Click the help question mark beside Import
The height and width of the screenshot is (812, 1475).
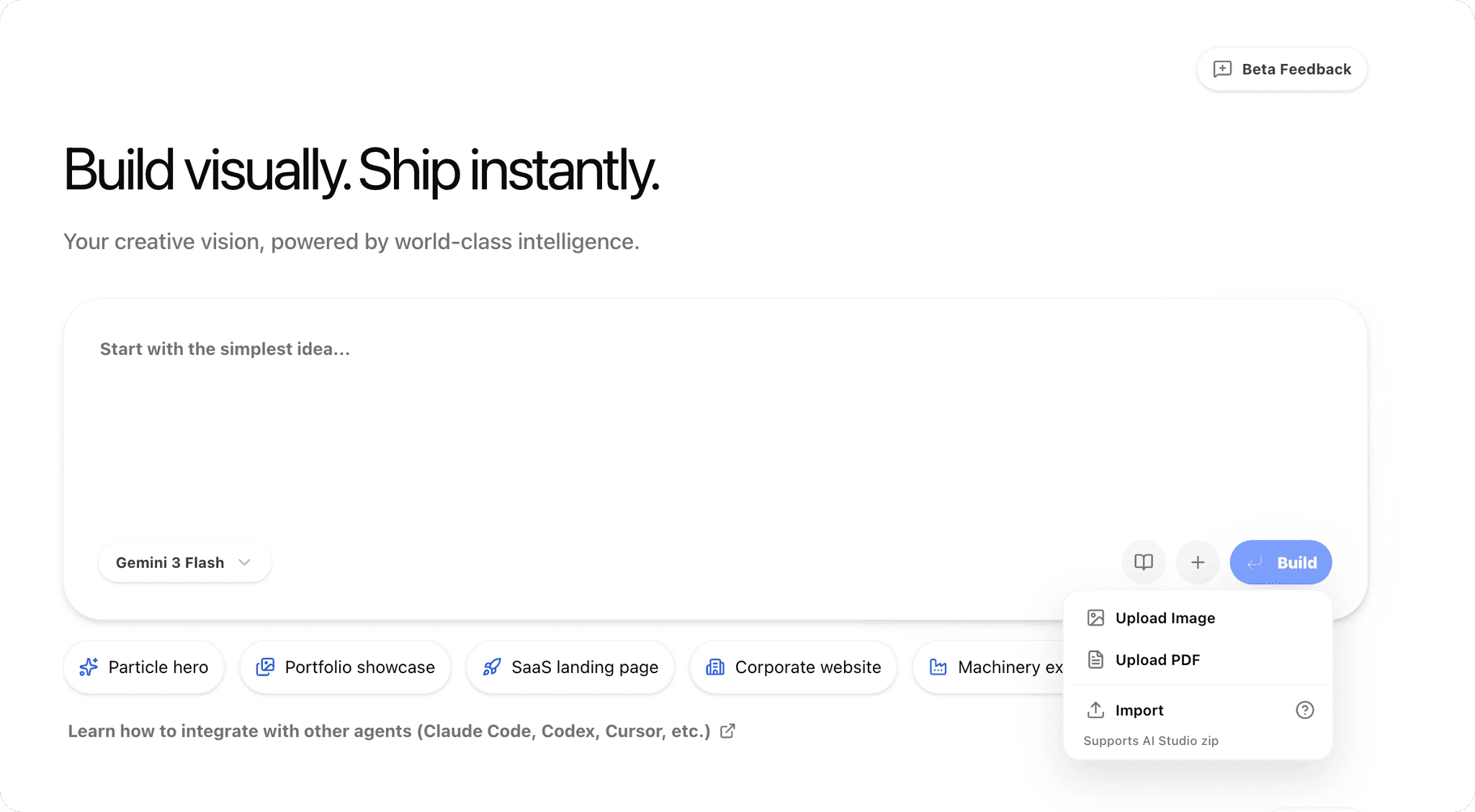coord(1305,710)
